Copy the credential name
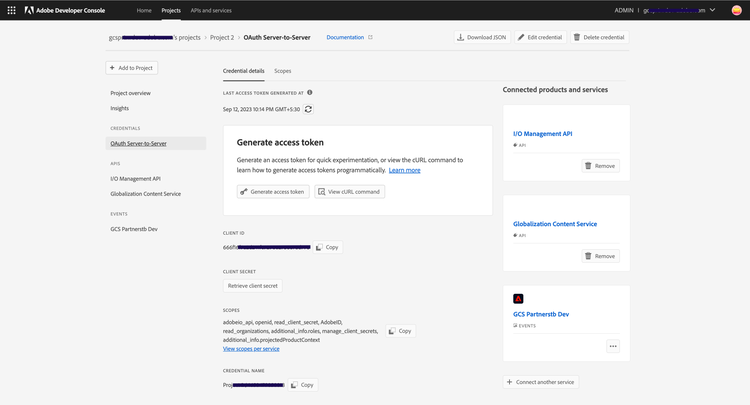The image size is (750, 405). [x=303, y=385]
